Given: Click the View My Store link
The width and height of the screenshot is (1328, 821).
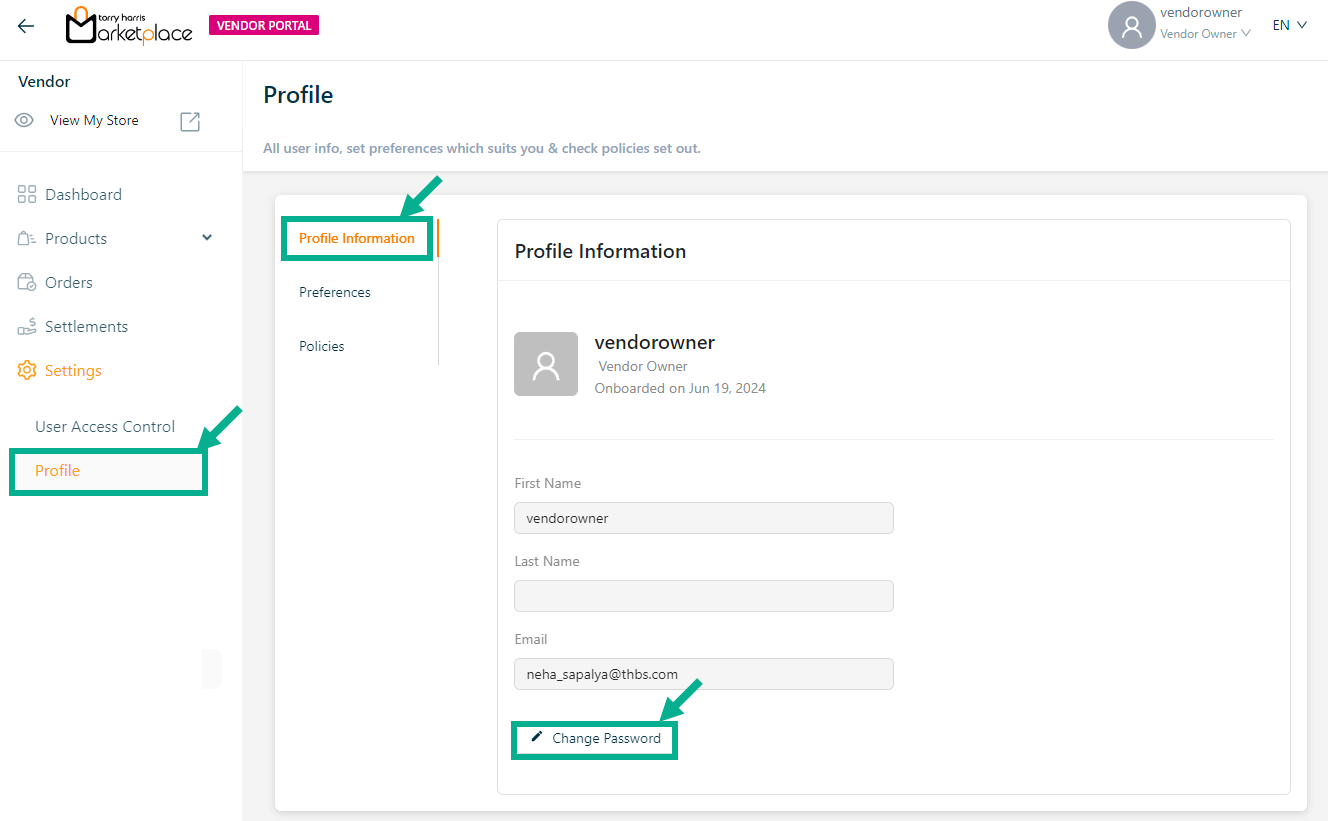Looking at the screenshot, I should click(x=94, y=121).
